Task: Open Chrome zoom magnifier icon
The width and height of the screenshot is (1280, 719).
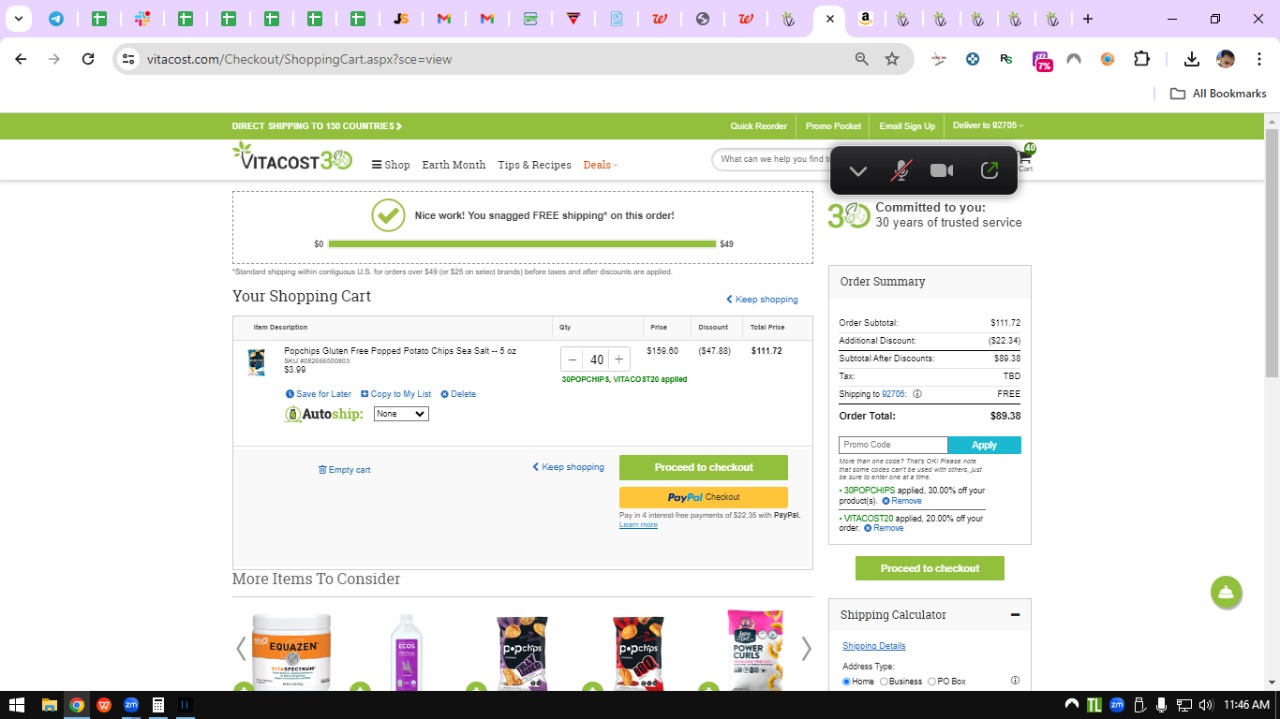Action: coord(862,59)
